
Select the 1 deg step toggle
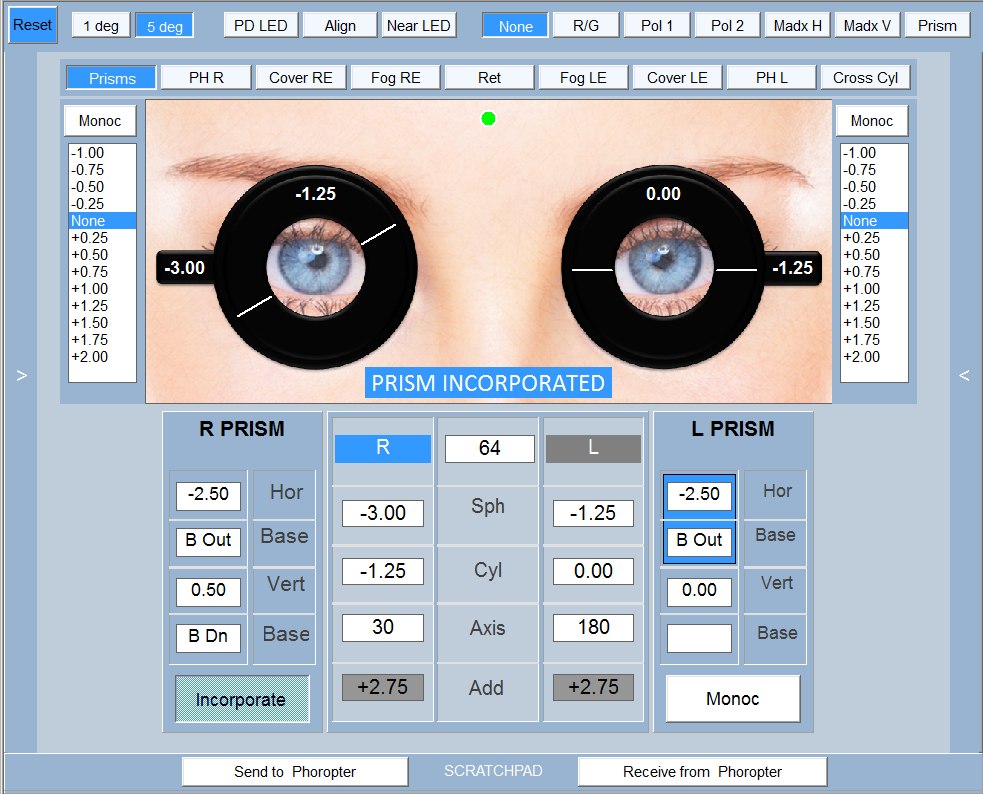pos(101,26)
